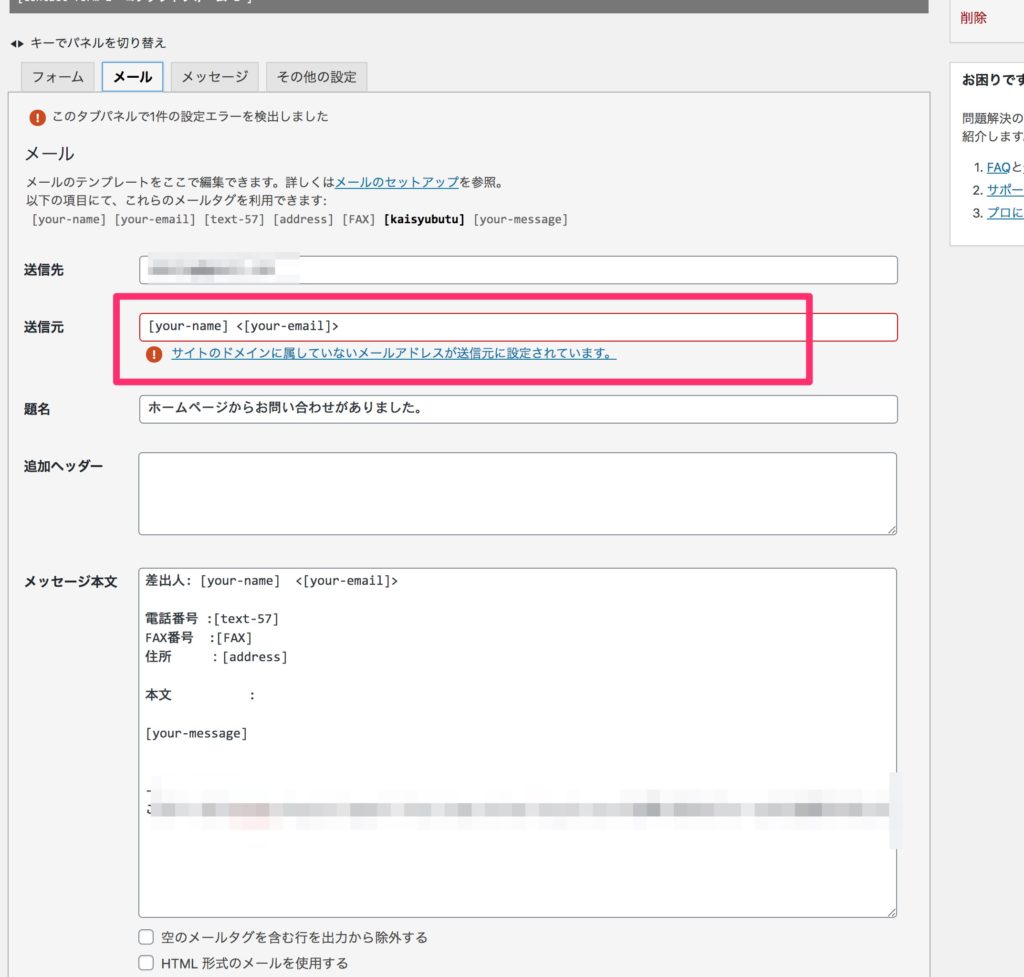Open the FAQ link in sidebar
This screenshot has height=977, width=1024.
click(997, 168)
